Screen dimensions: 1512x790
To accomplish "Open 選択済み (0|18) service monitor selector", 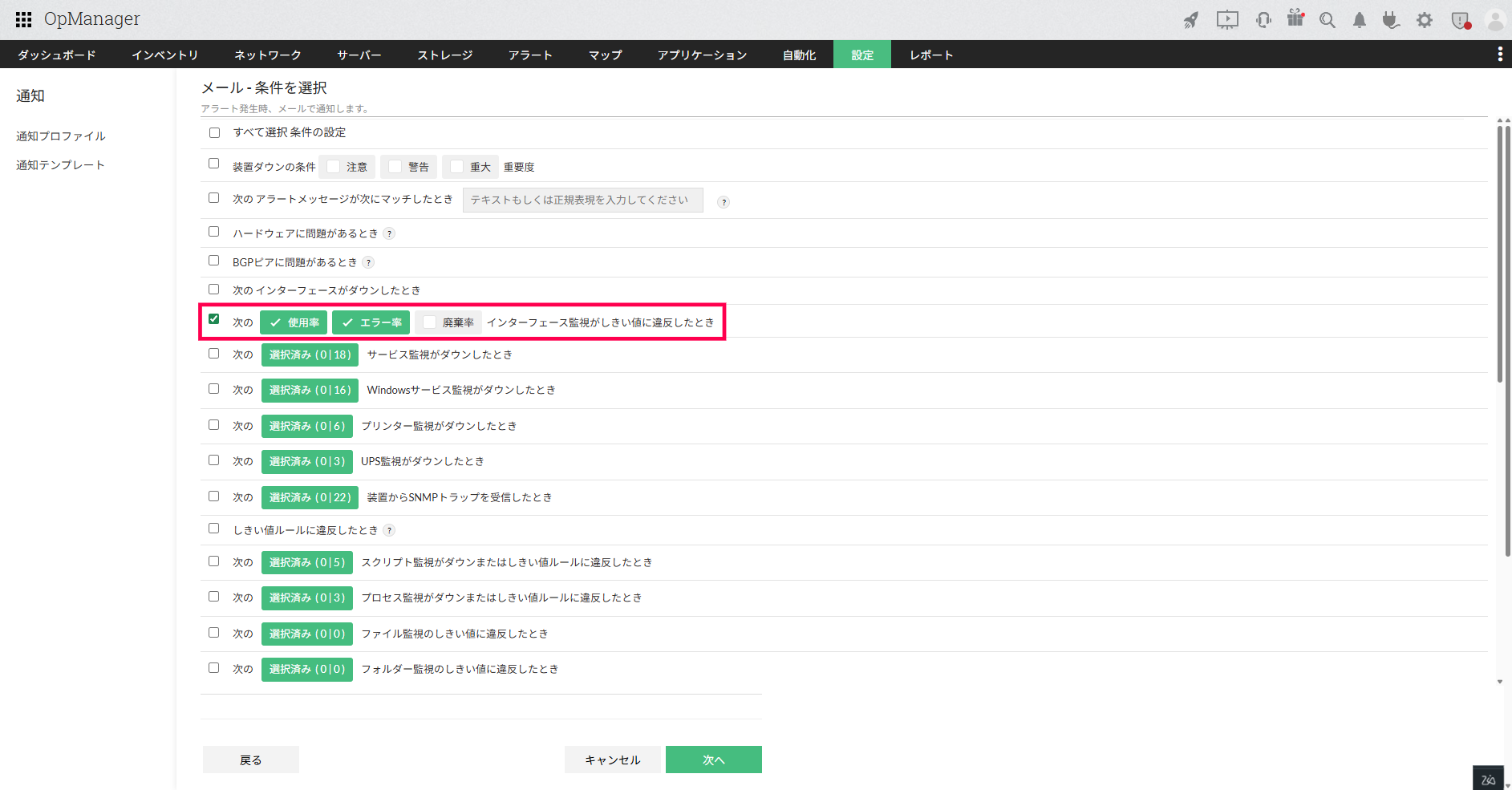I will (310, 354).
